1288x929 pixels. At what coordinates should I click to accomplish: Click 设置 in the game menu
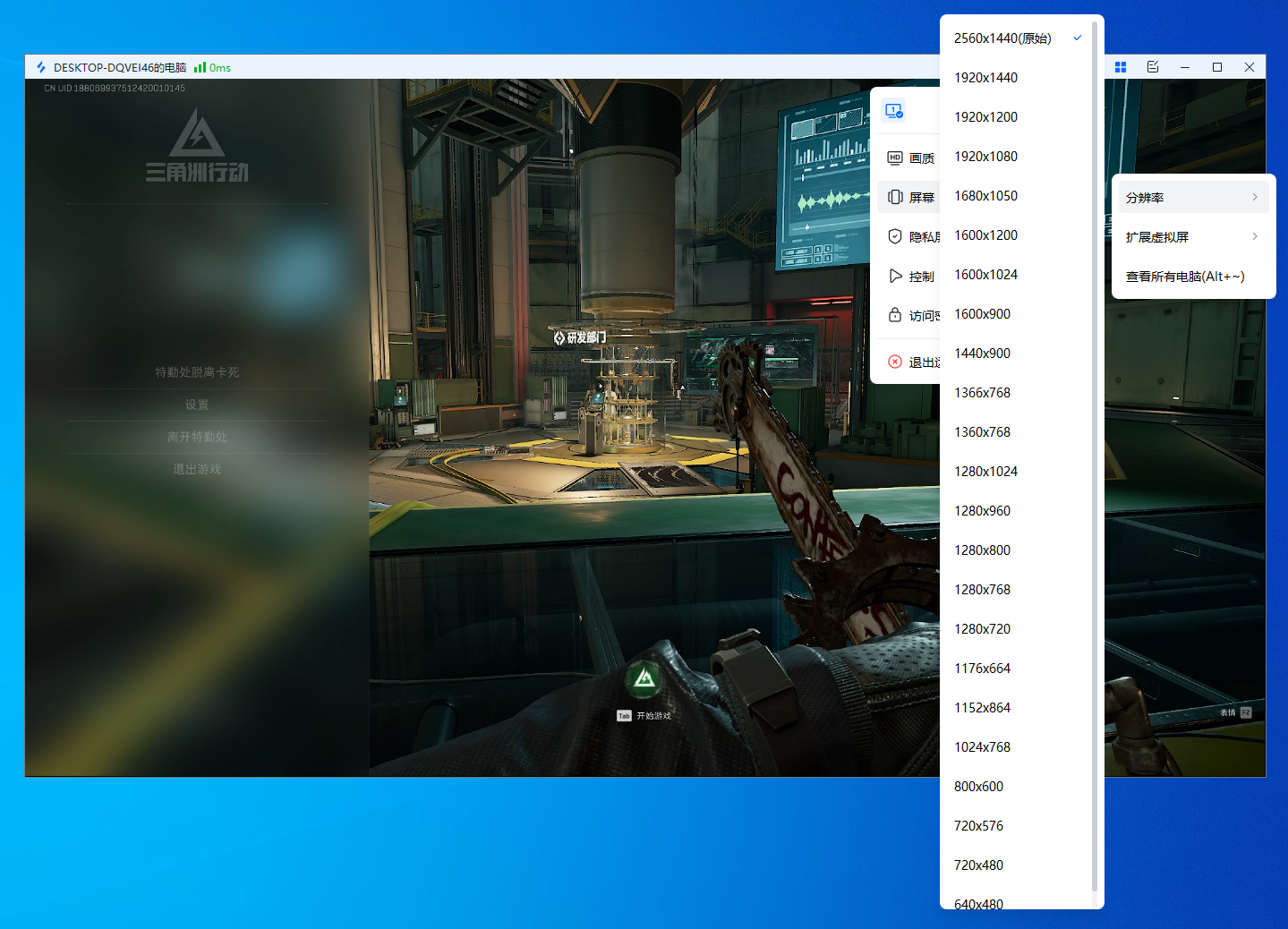pyautogui.click(x=197, y=405)
